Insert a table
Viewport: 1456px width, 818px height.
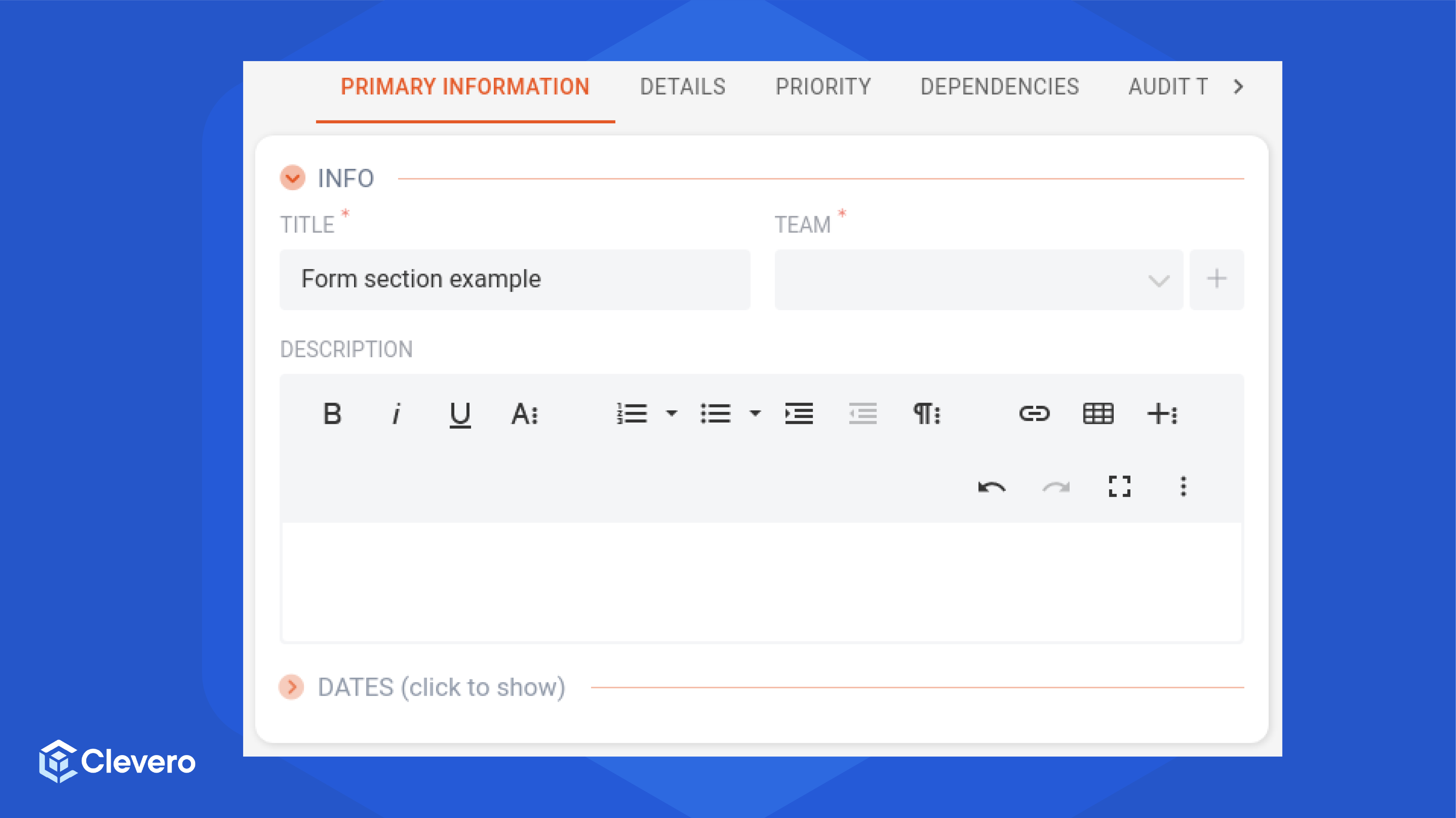pyautogui.click(x=1098, y=414)
